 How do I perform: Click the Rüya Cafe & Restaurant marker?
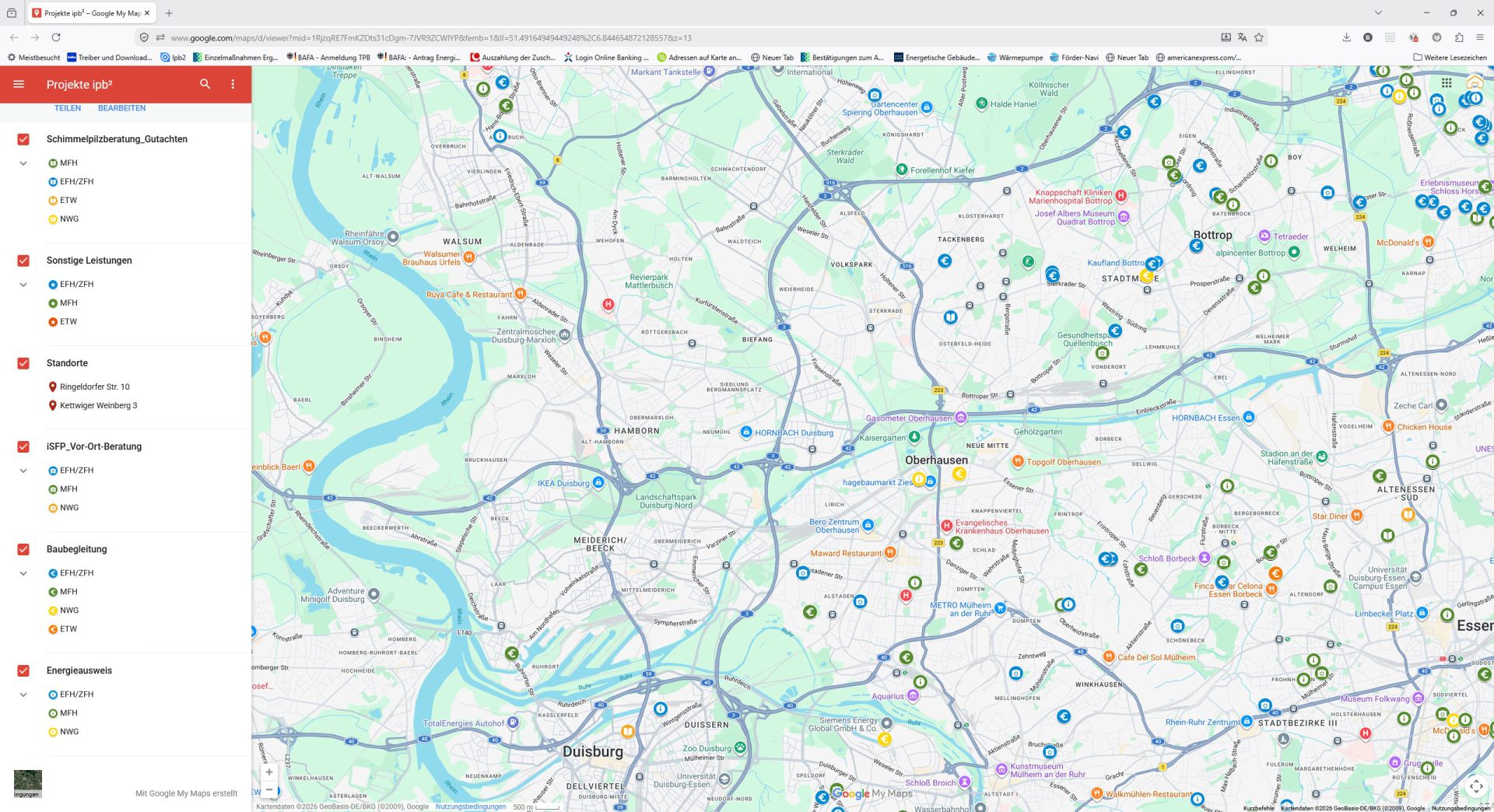pyautogui.click(x=521, y=294)
